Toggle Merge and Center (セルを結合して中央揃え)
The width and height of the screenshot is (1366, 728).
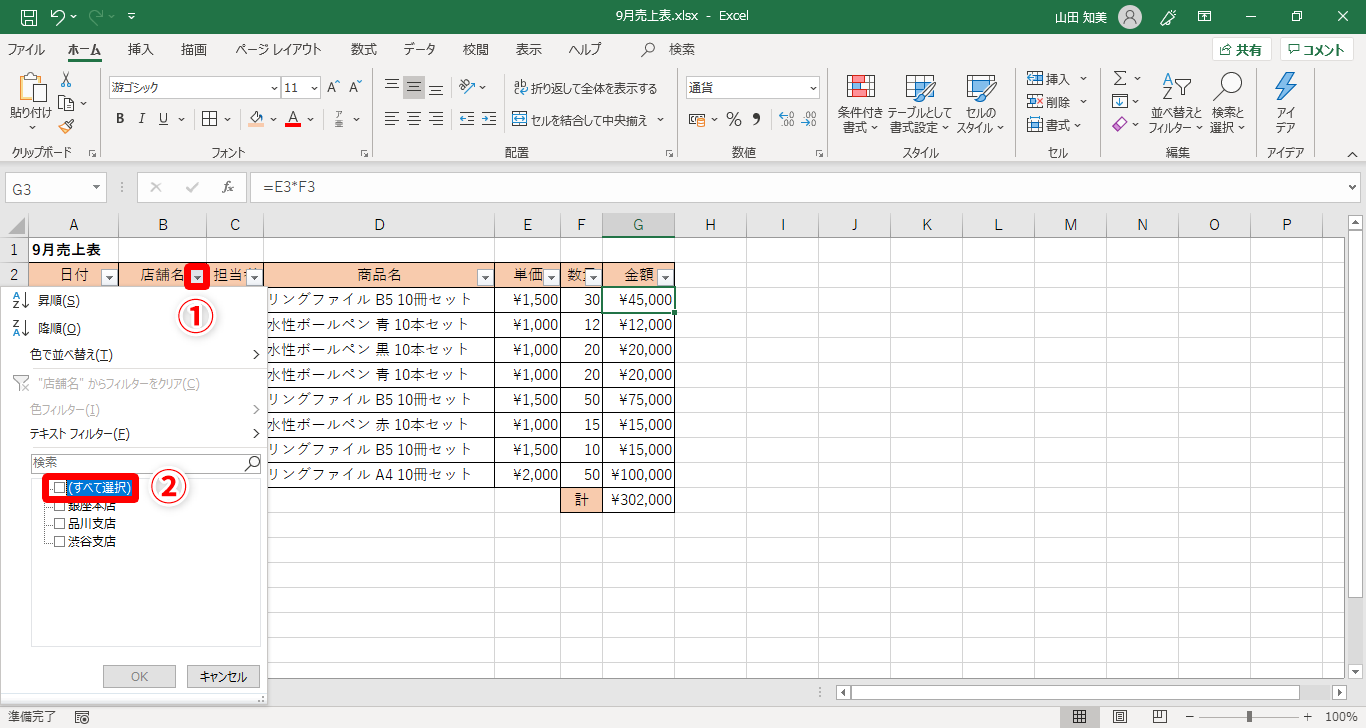(x=580, y=120)
